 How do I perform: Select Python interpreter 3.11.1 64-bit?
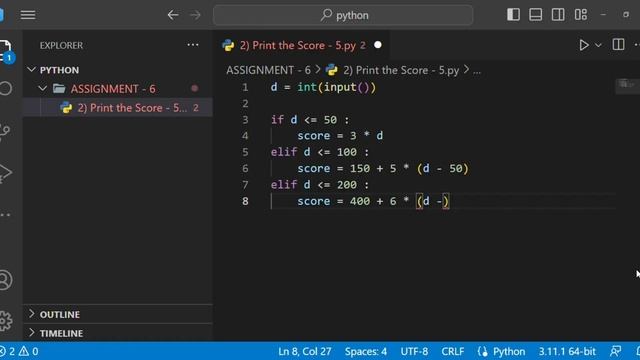pos(567,351)
